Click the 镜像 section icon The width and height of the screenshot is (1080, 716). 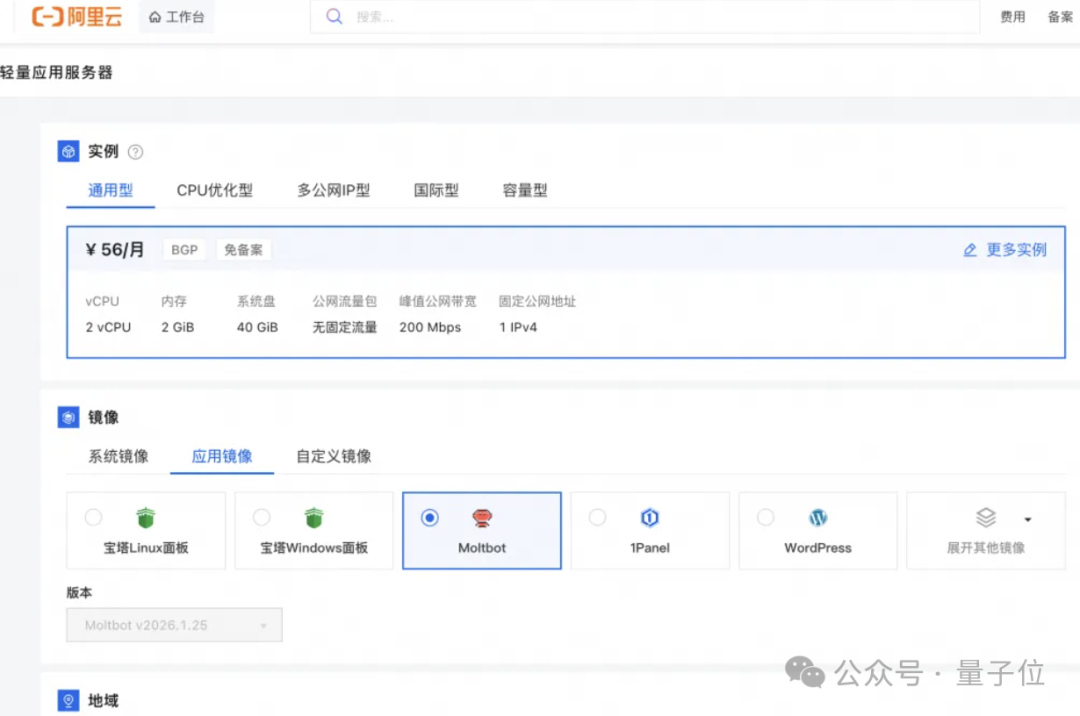click(x=67, y=417)
